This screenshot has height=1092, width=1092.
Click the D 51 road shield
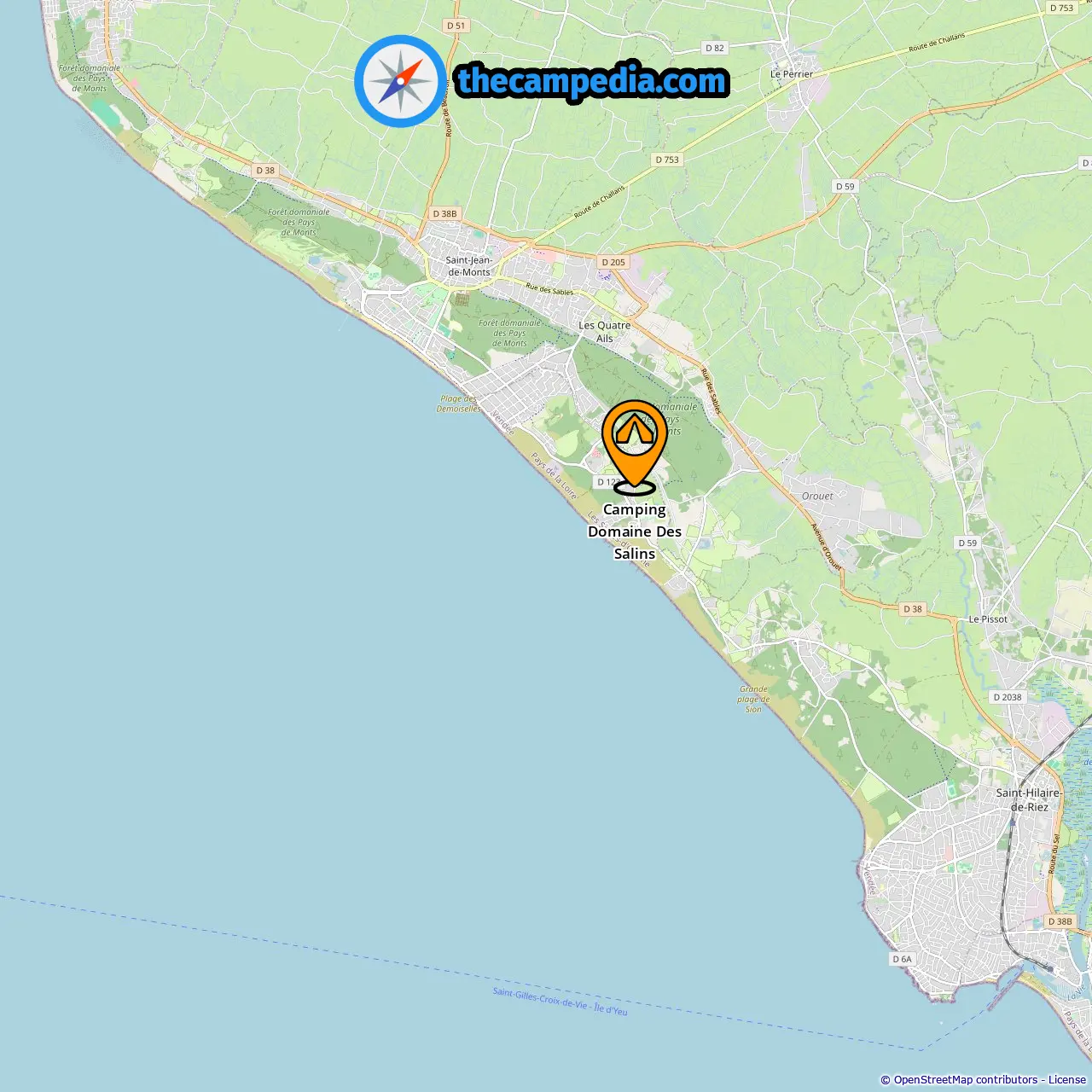coord(456,26)
